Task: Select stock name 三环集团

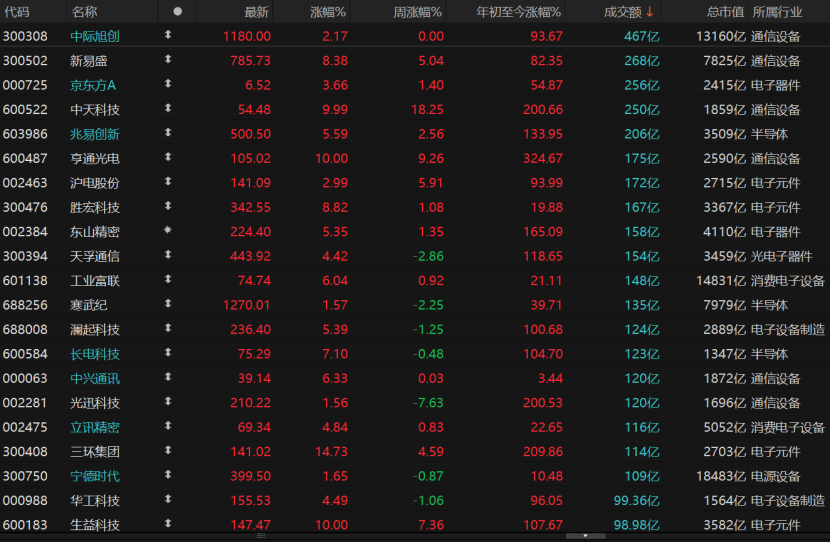Action: (x=95, y=452)
